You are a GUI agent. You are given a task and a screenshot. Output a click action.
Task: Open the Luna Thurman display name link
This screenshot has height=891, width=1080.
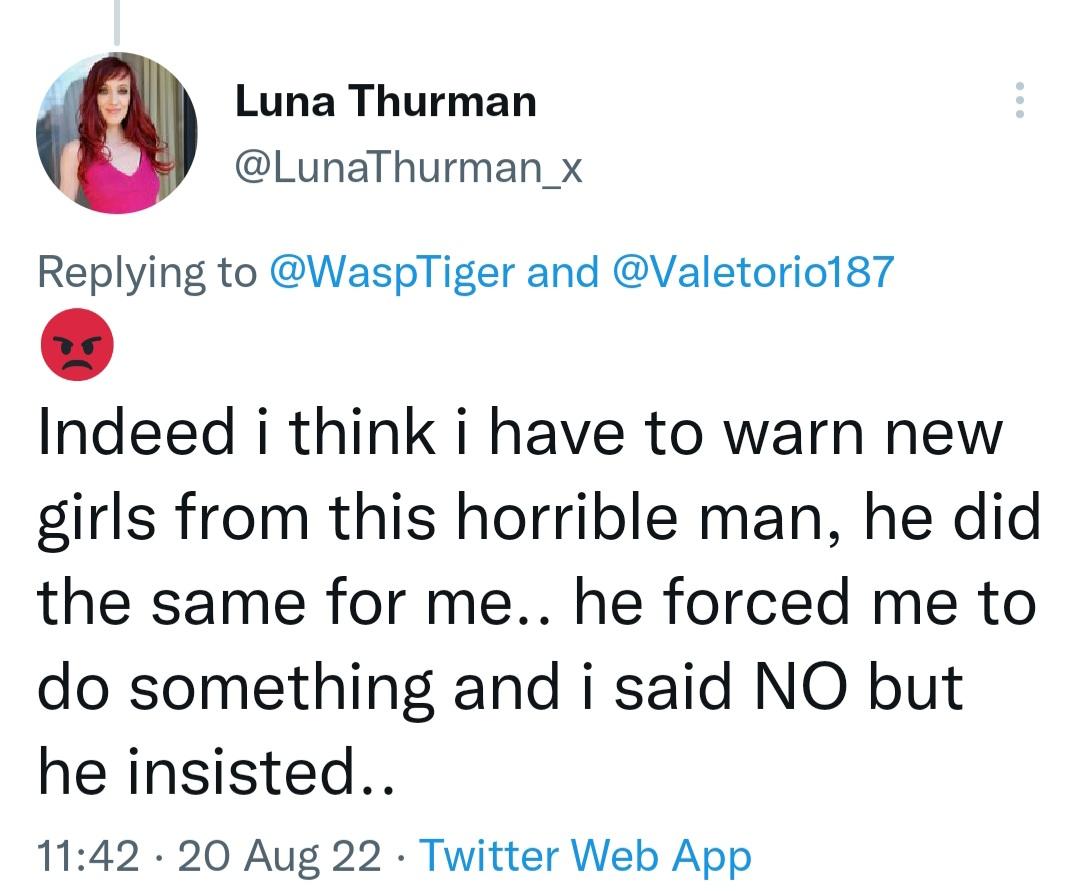point(385,101)
